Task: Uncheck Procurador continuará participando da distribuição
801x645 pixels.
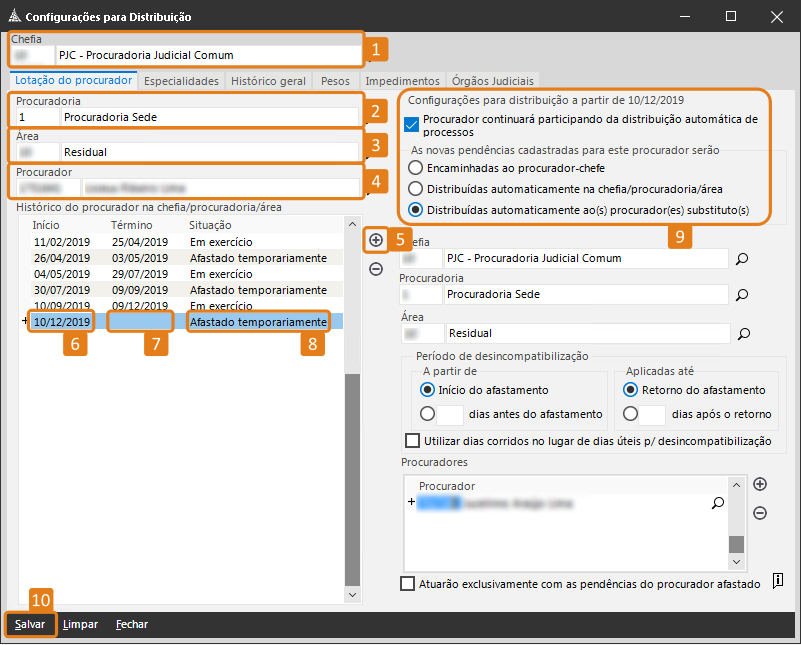Action: tap(412, 125)
